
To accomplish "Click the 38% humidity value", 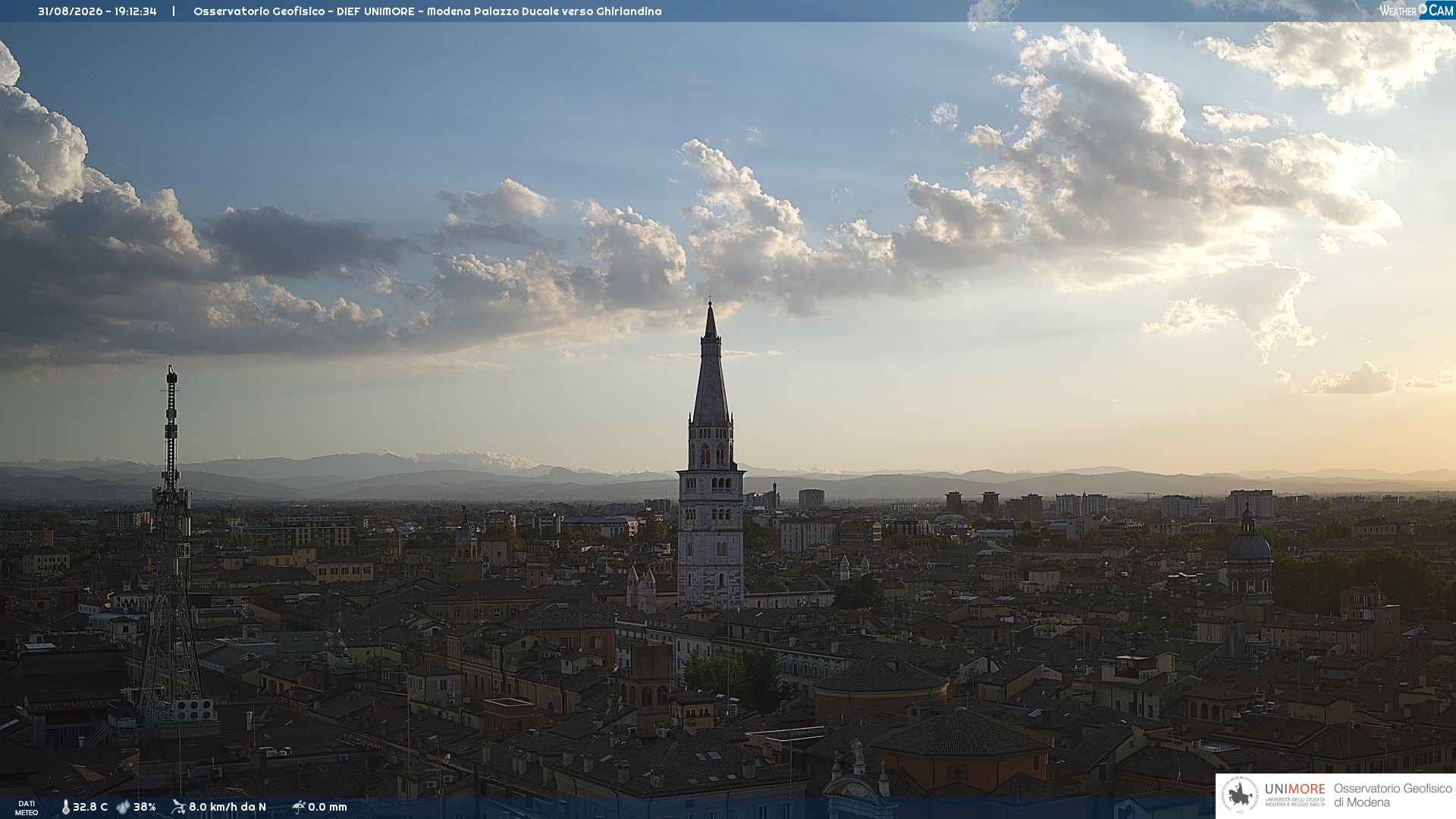I will (x=145, y=808).
